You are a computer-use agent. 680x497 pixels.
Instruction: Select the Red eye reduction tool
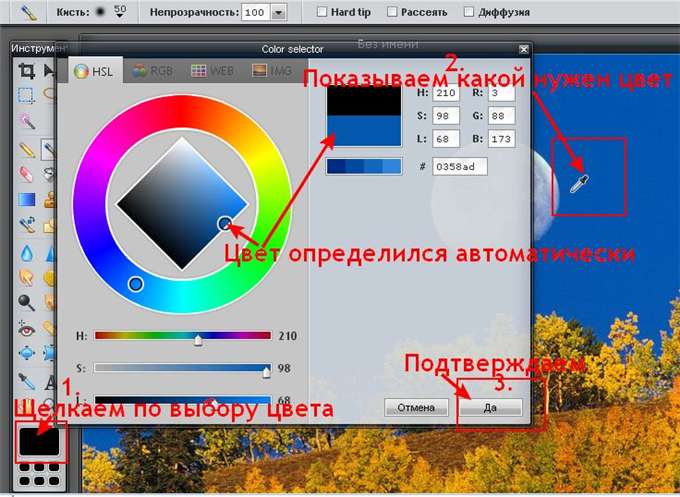(27, 329)
